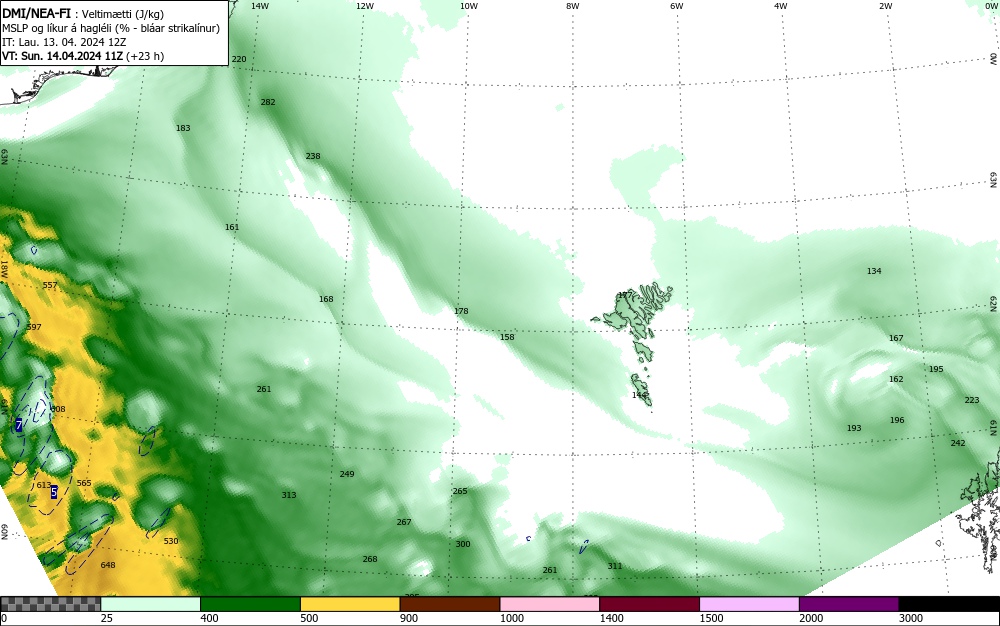Click the 6W longitude label
Viewport: 1000px width, 626px height.
[x=677, y=6]
